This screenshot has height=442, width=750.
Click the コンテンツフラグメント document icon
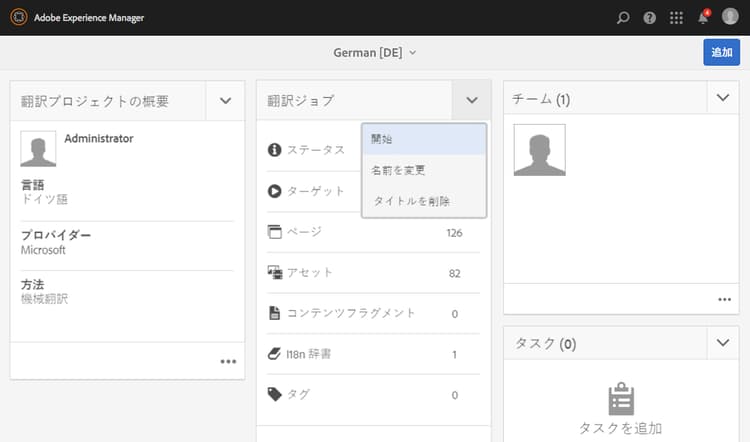click(275, 313)
